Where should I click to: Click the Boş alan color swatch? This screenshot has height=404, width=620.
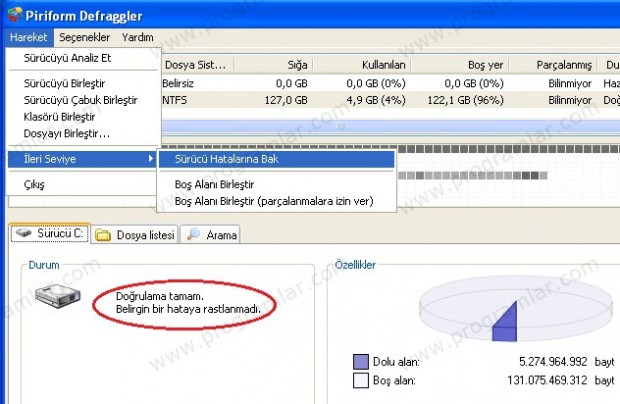coord(361,380)
